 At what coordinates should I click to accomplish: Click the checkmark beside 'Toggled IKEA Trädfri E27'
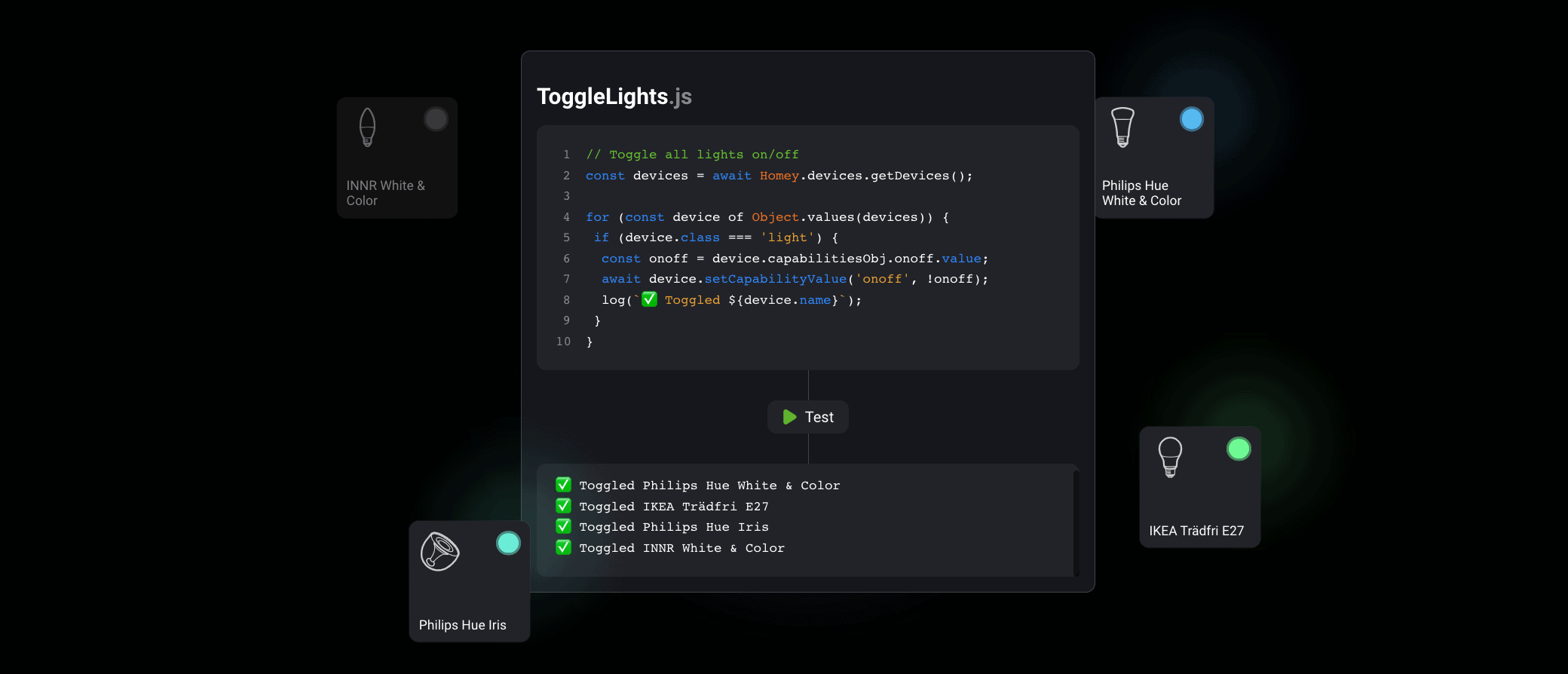tap(563, 506)
